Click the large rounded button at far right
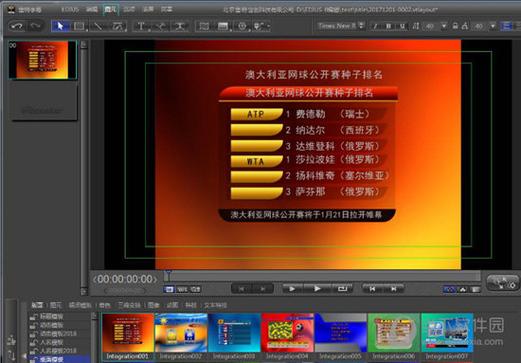 tap(503, 283)
